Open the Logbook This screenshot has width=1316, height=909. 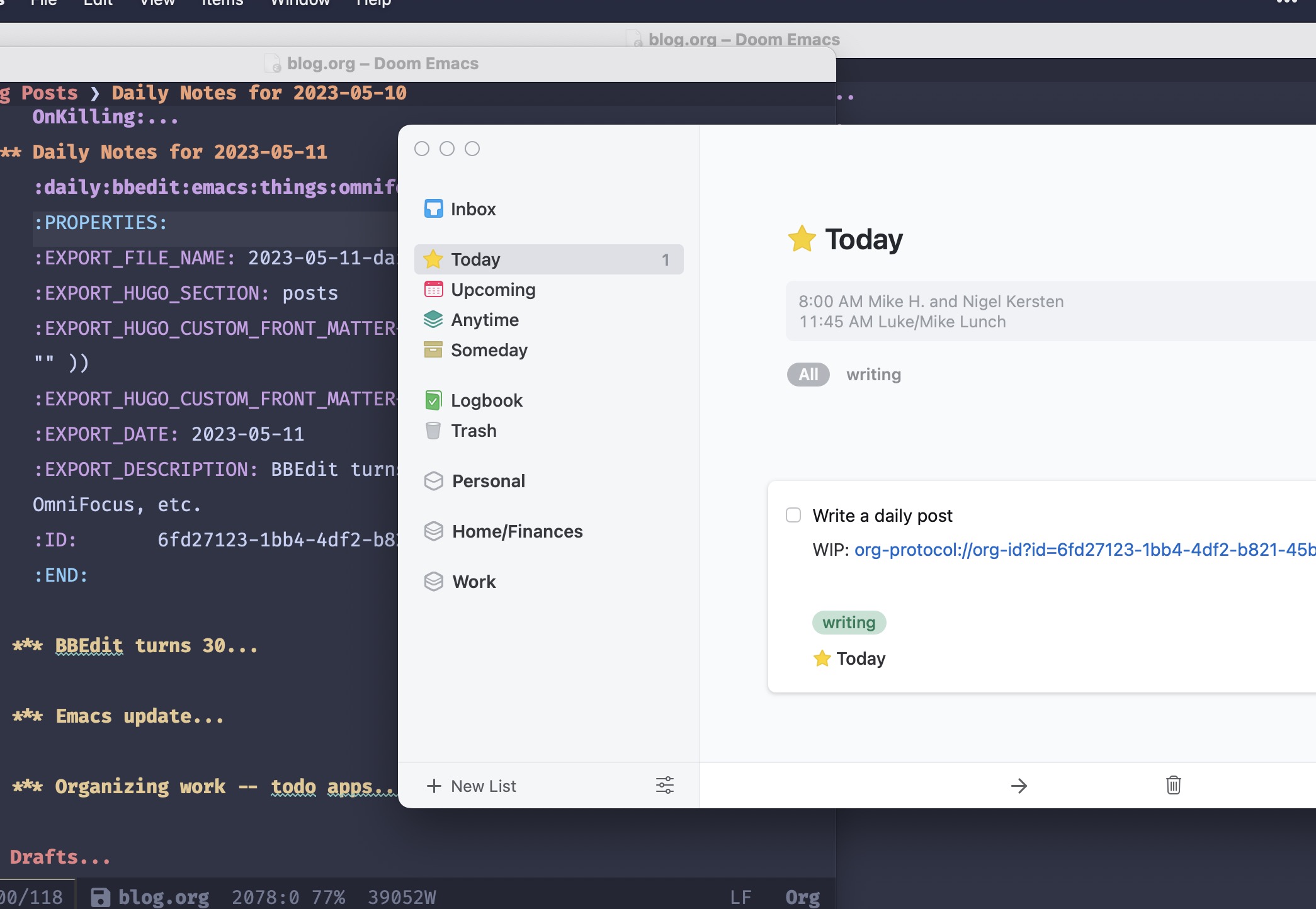[486, 400]
